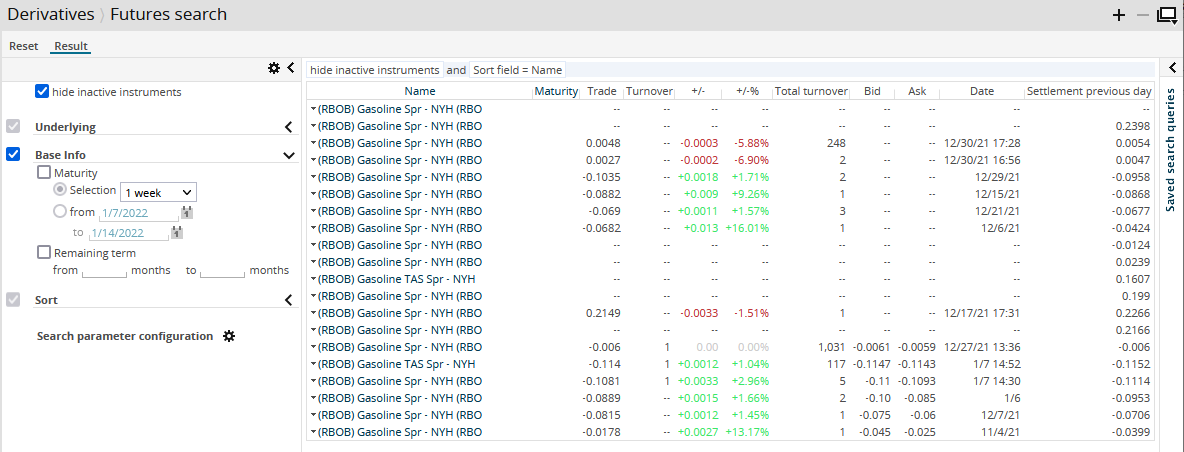
Task: Click the Remaining term from months field
Action: tap(106, 271)
